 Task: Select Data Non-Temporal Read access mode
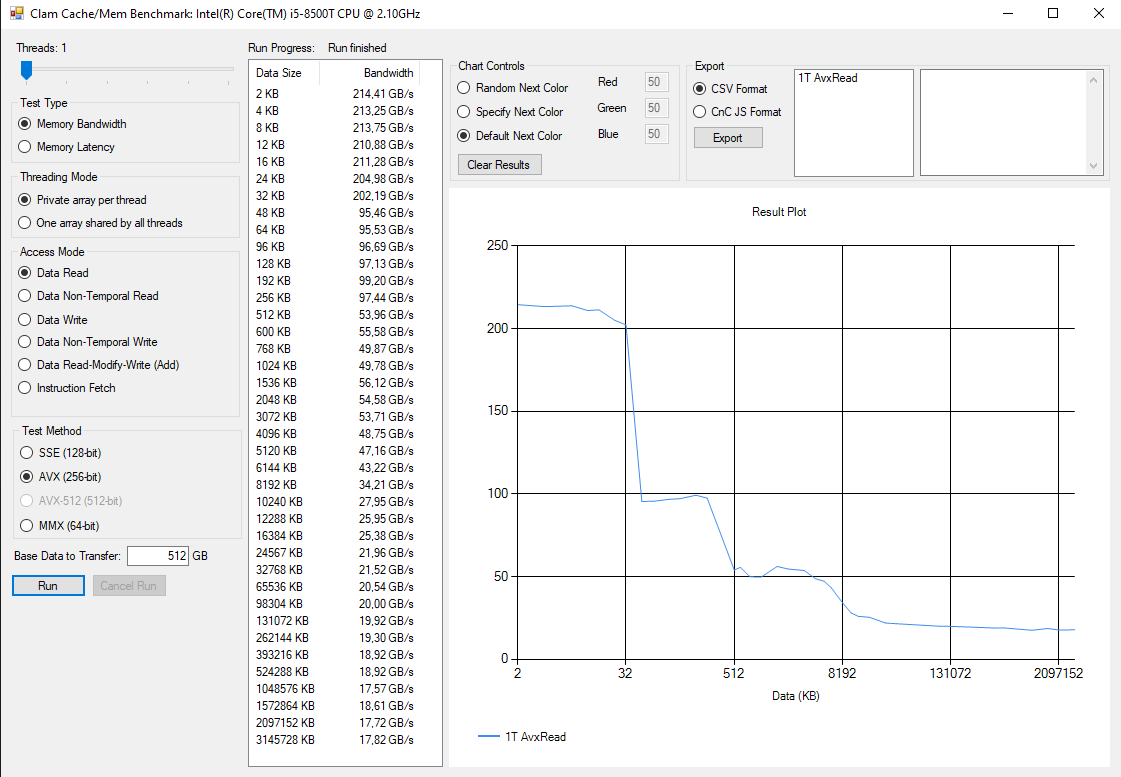coord(89,296)
